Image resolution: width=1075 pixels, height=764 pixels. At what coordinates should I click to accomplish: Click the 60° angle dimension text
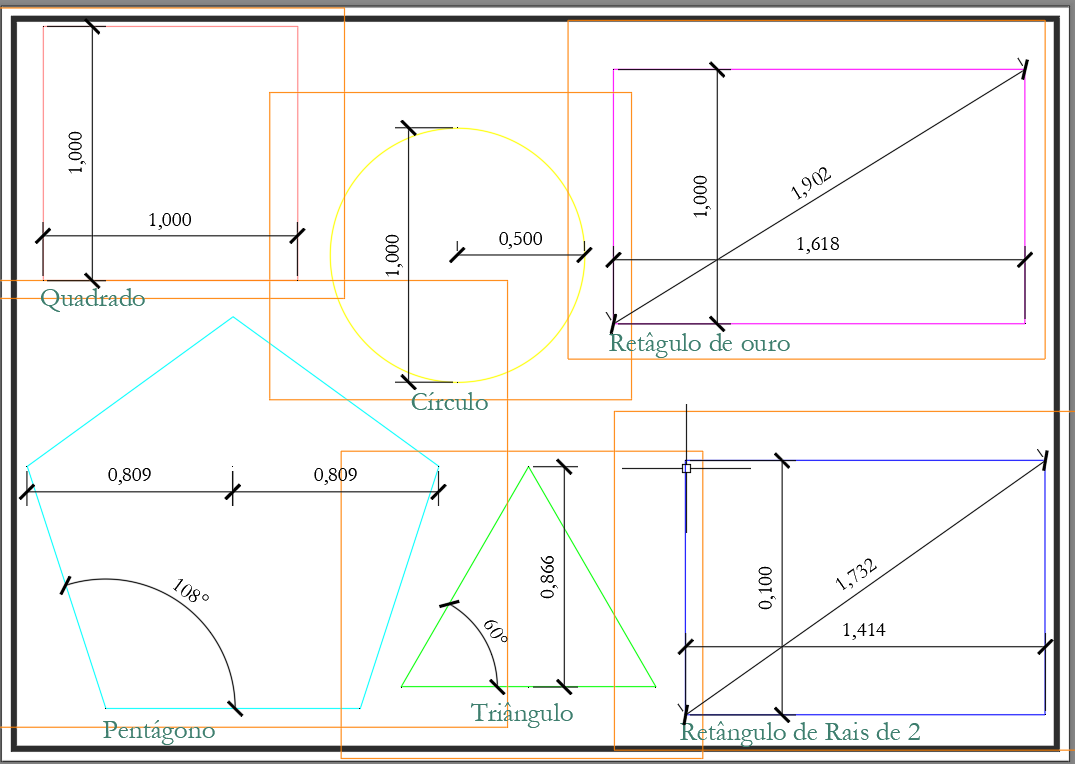tap(496, 631)
